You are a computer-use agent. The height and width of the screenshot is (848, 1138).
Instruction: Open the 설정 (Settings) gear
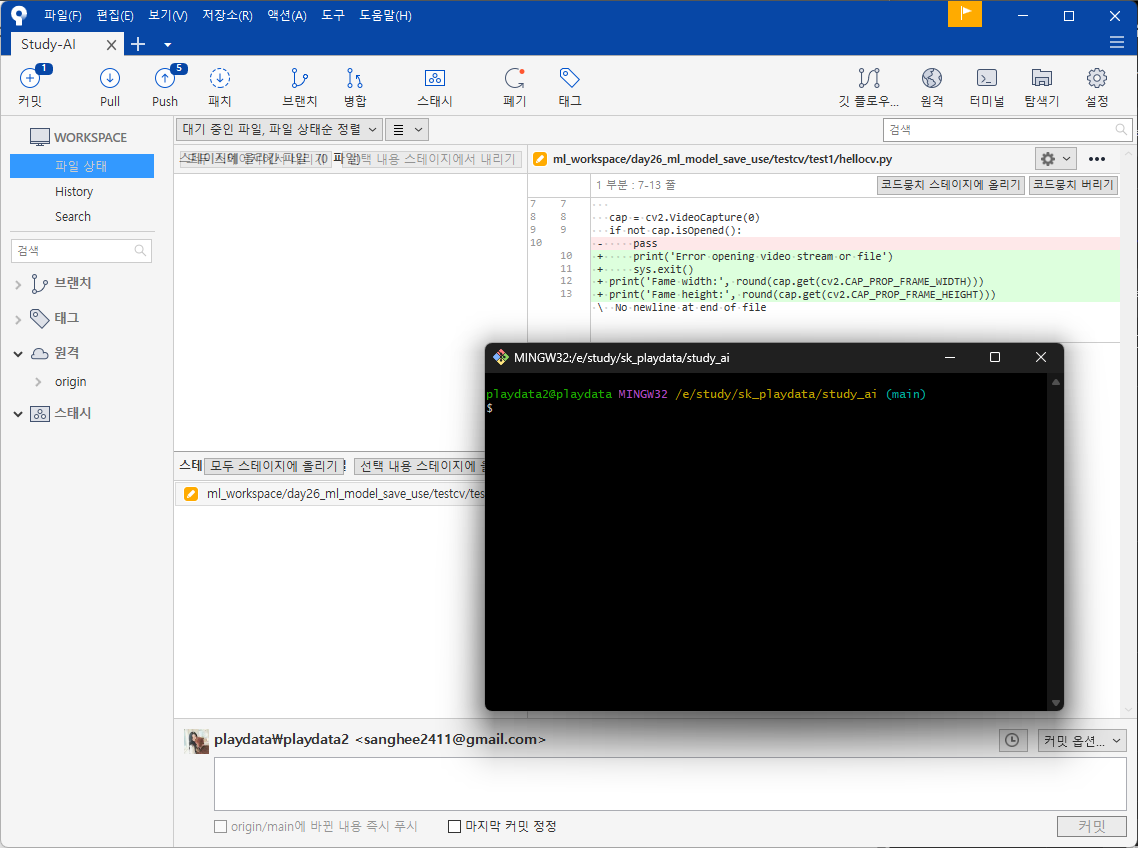(x=1097, y=78)
